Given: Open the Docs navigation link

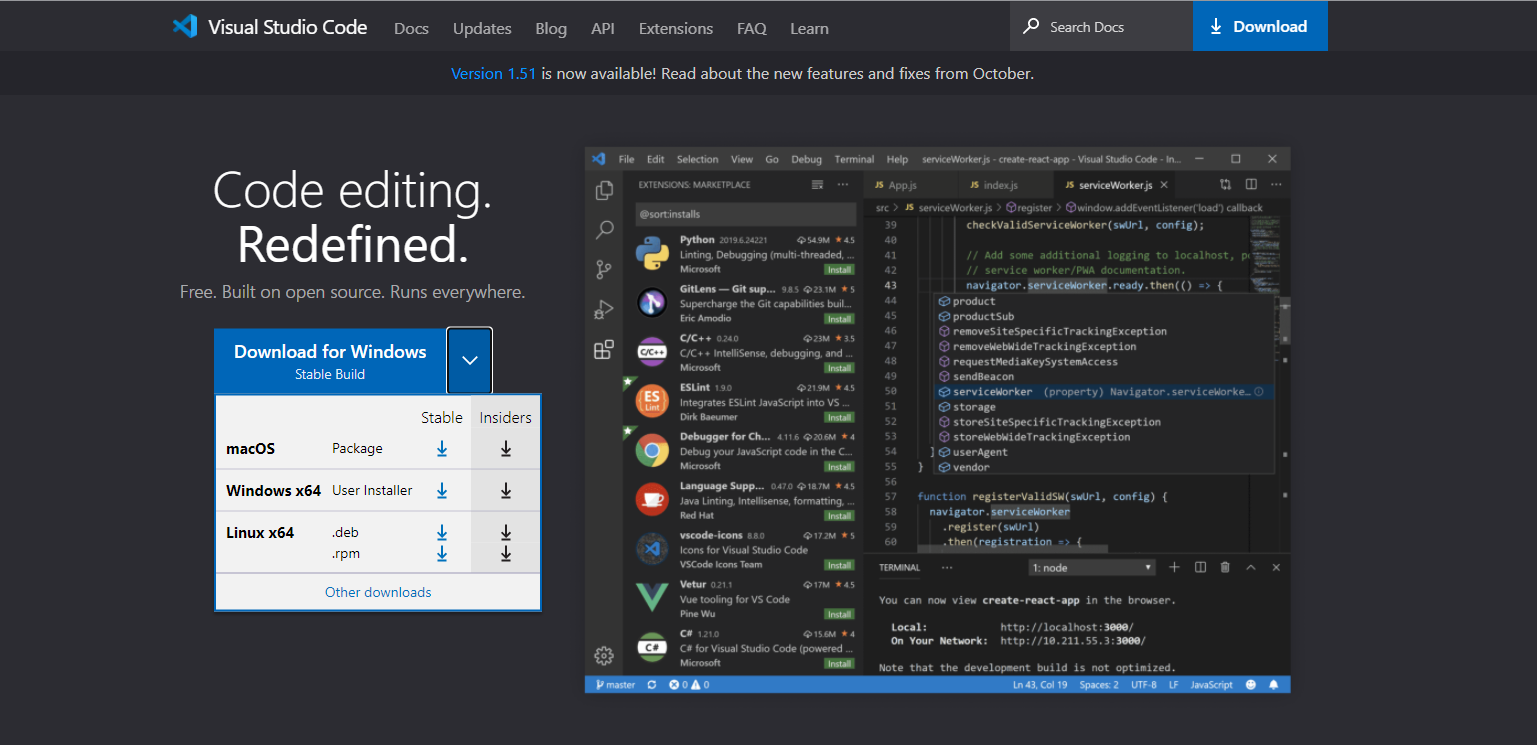Looking at the screenshot, I should coord(411,28).
